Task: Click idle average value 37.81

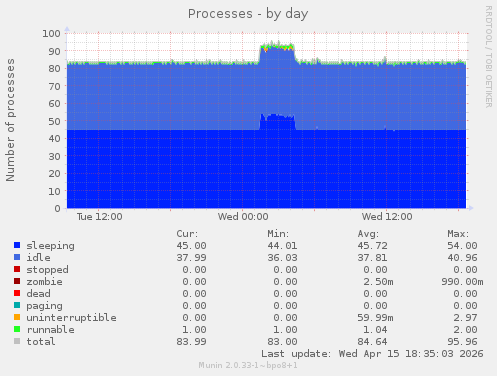Action: 373,258
